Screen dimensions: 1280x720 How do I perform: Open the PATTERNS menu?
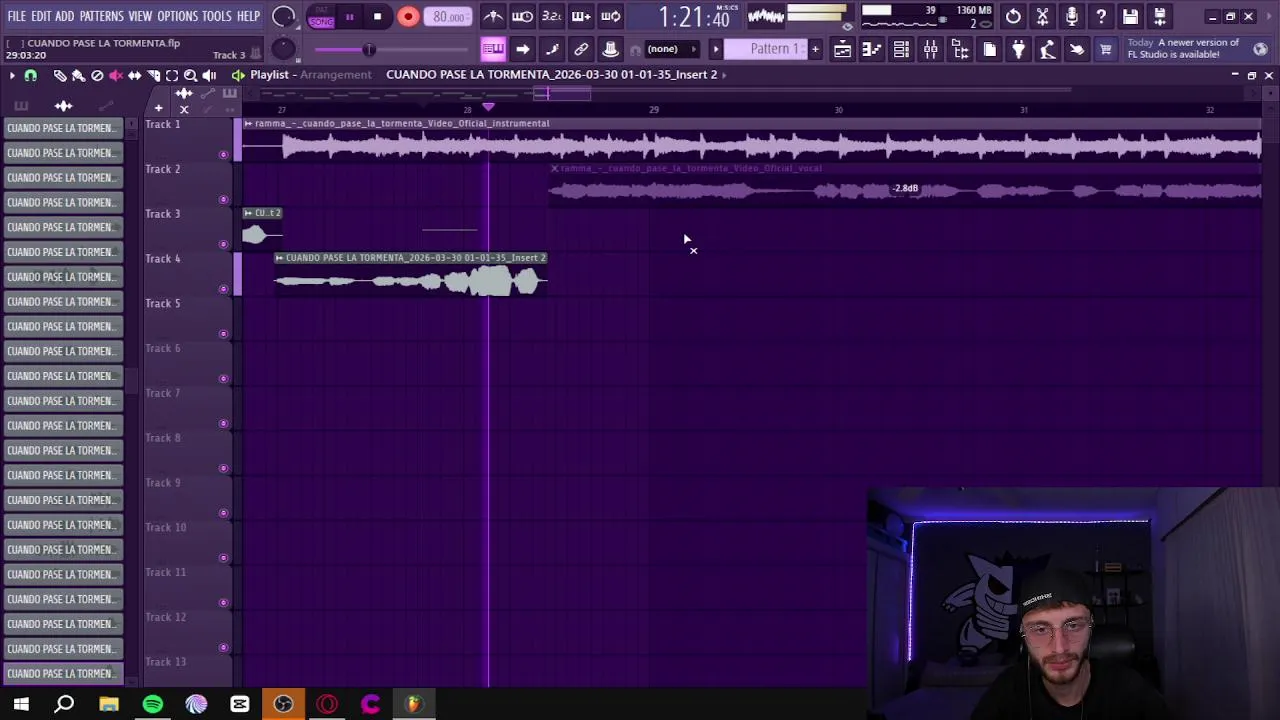coord(102,16)
